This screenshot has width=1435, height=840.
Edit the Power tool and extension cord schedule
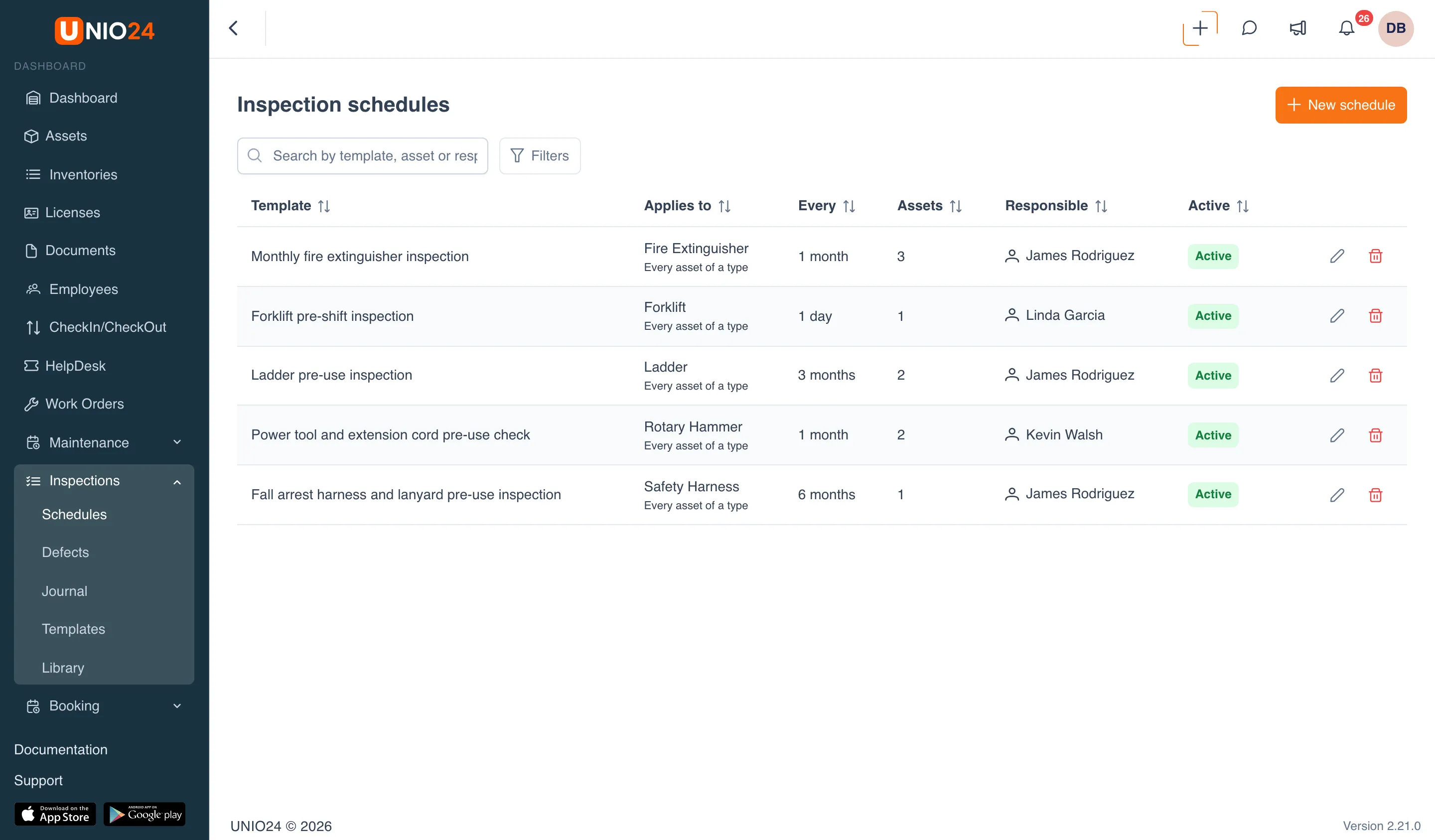coord(1337,435)
